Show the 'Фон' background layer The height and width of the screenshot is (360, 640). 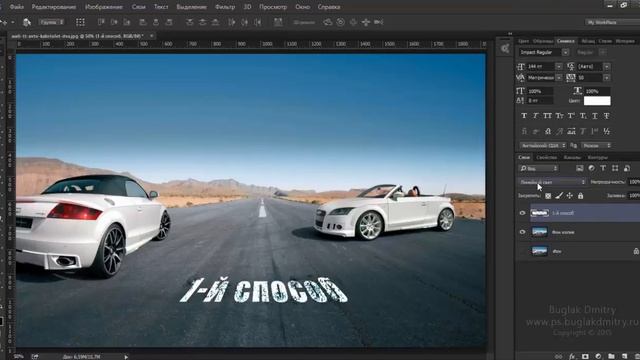[x=522, y=251]
